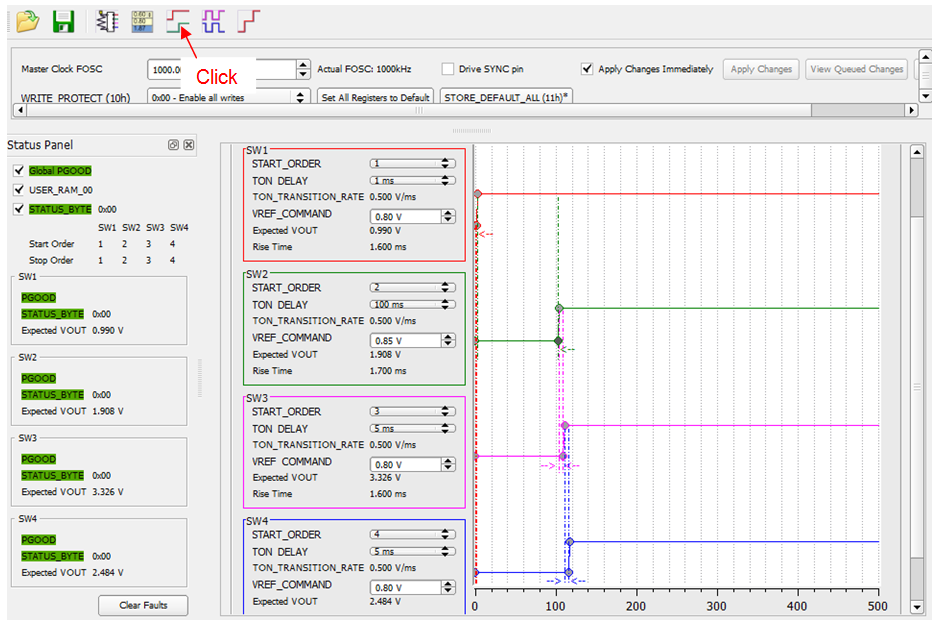
Task: Open SW1 START_ORDER dropdown
Action: click(x=412, y=163)
